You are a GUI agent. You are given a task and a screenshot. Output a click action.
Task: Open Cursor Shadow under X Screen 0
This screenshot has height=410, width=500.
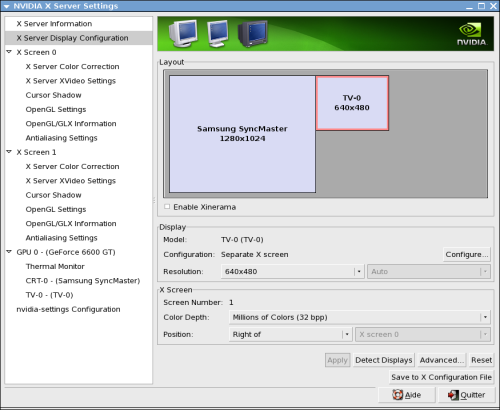coord(53,95)
